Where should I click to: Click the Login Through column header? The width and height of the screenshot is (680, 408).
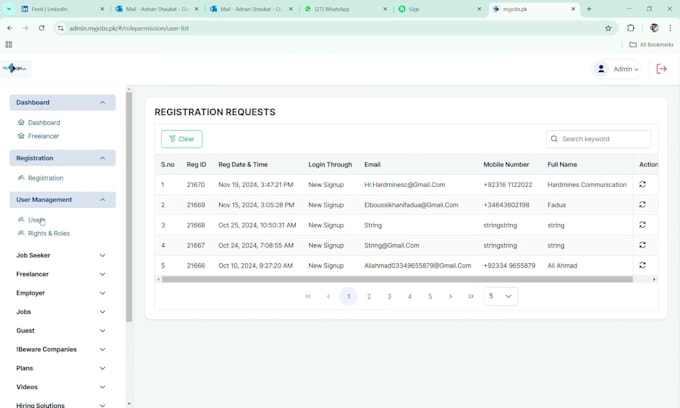click(330, 165)
